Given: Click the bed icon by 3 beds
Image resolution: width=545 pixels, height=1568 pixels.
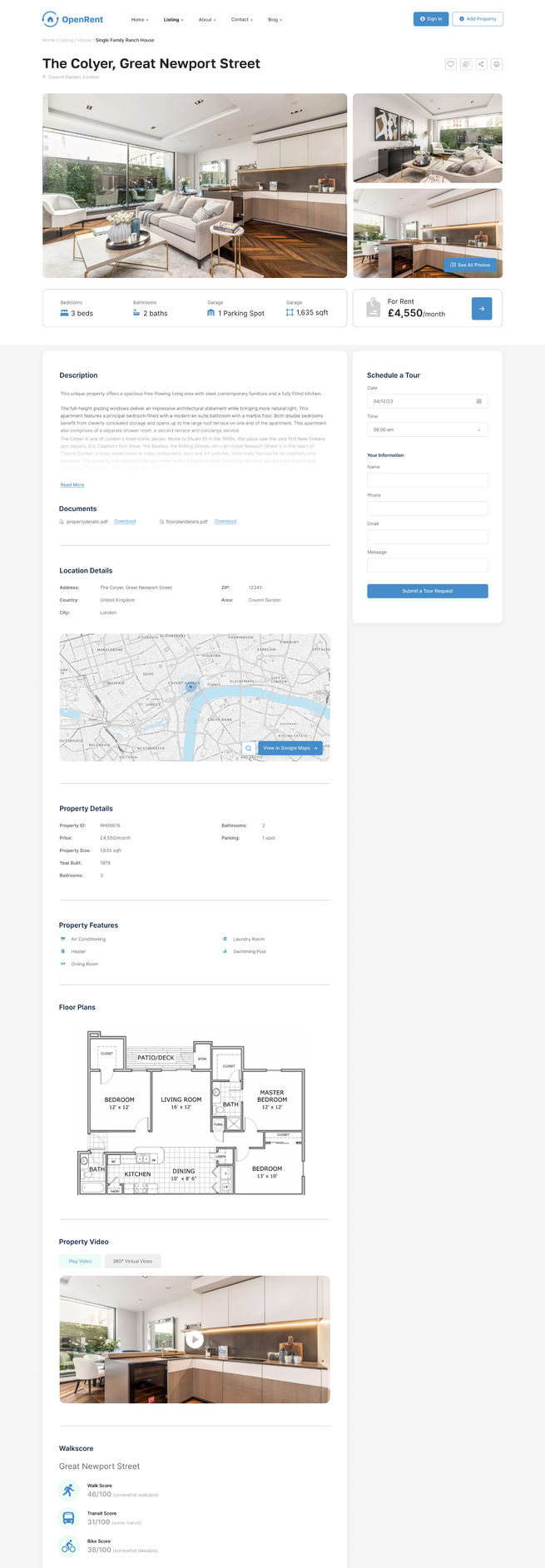Looking at the screenshot, I should click(64, 313).
